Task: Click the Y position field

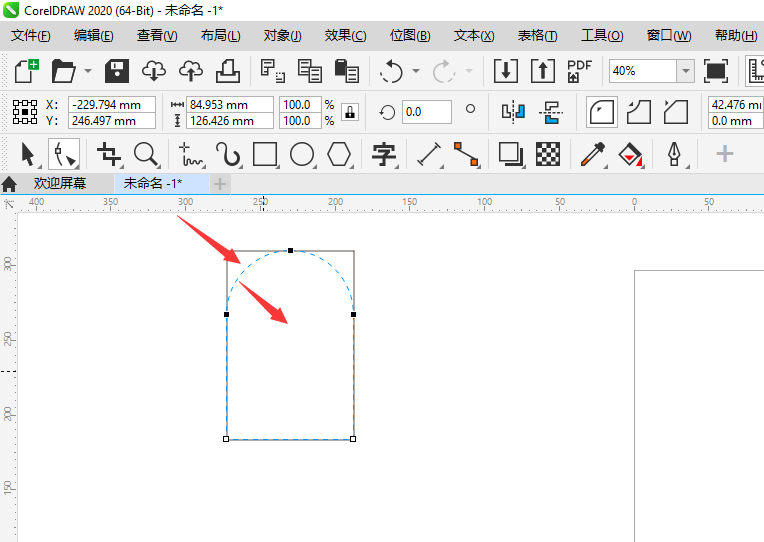Action: (112, 120)
